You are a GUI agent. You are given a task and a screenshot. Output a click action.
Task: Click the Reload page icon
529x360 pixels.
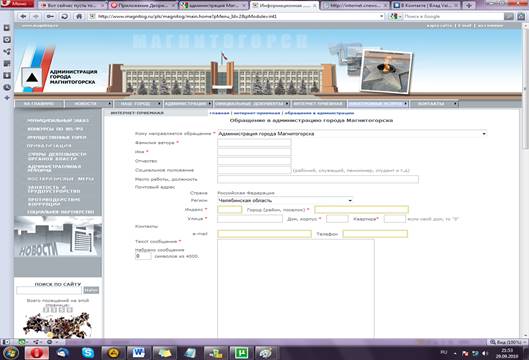click(64, 16)
